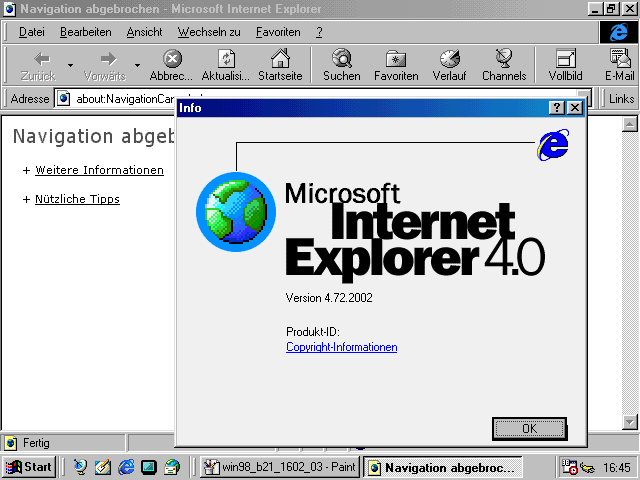
Task: Open the Suchen search pane
Action: (x=342, y=66)
